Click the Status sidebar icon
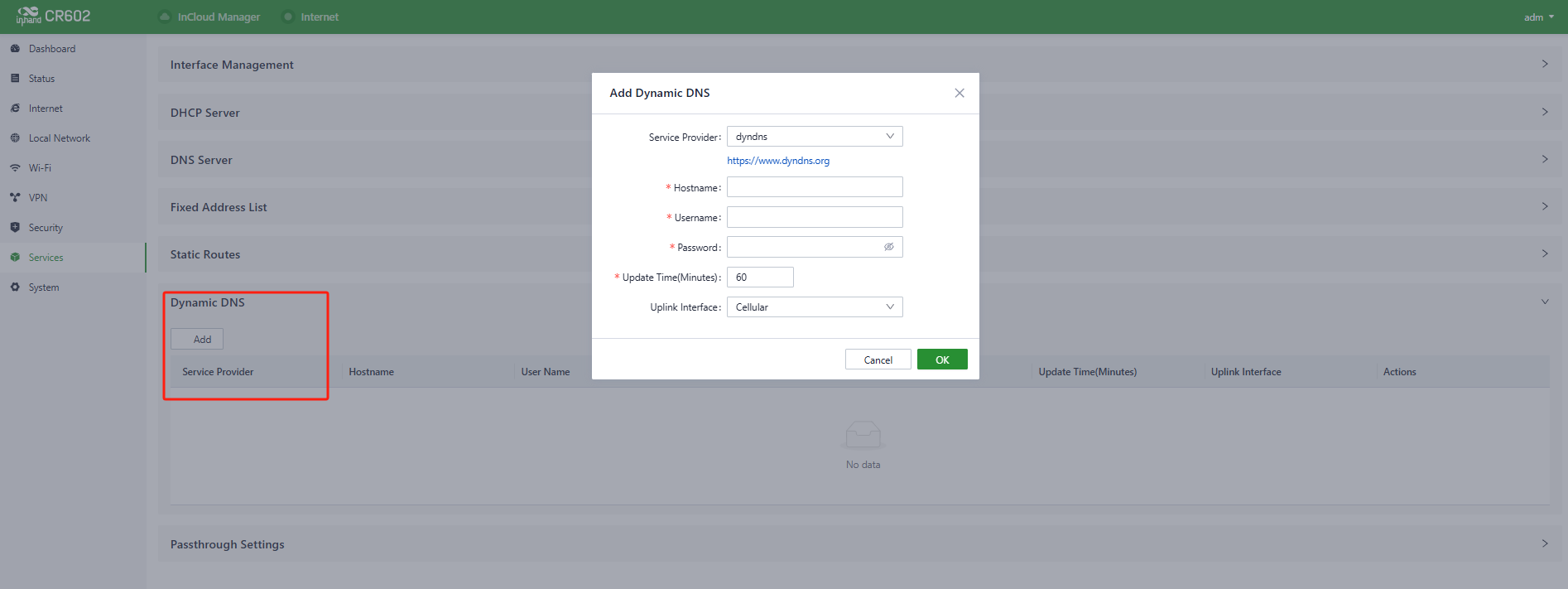 (15, 79)
